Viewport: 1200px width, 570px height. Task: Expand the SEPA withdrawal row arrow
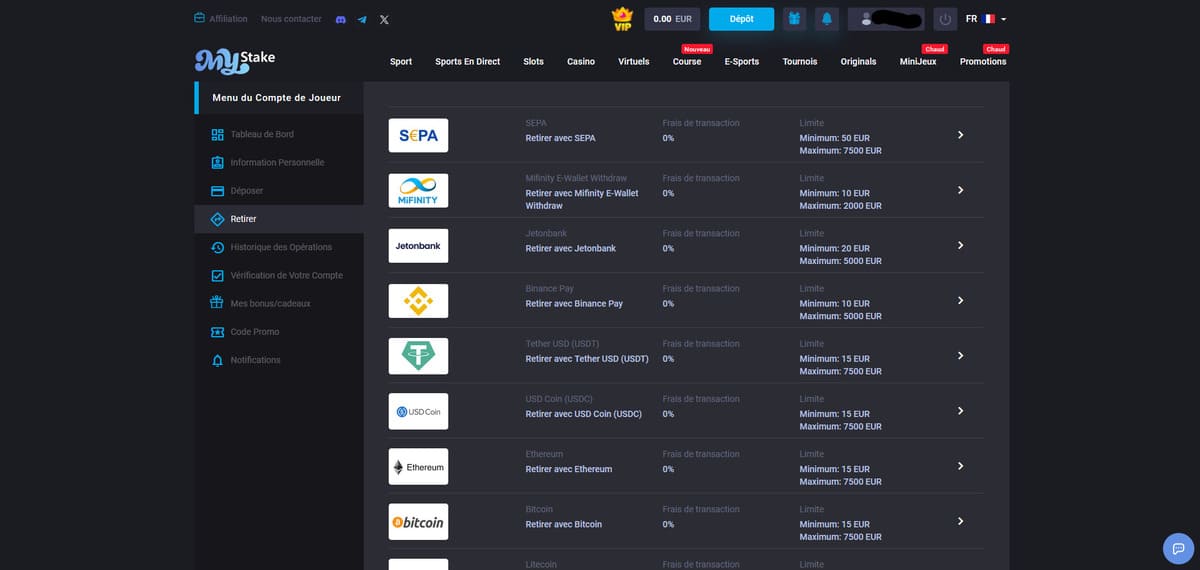point(960,135)
